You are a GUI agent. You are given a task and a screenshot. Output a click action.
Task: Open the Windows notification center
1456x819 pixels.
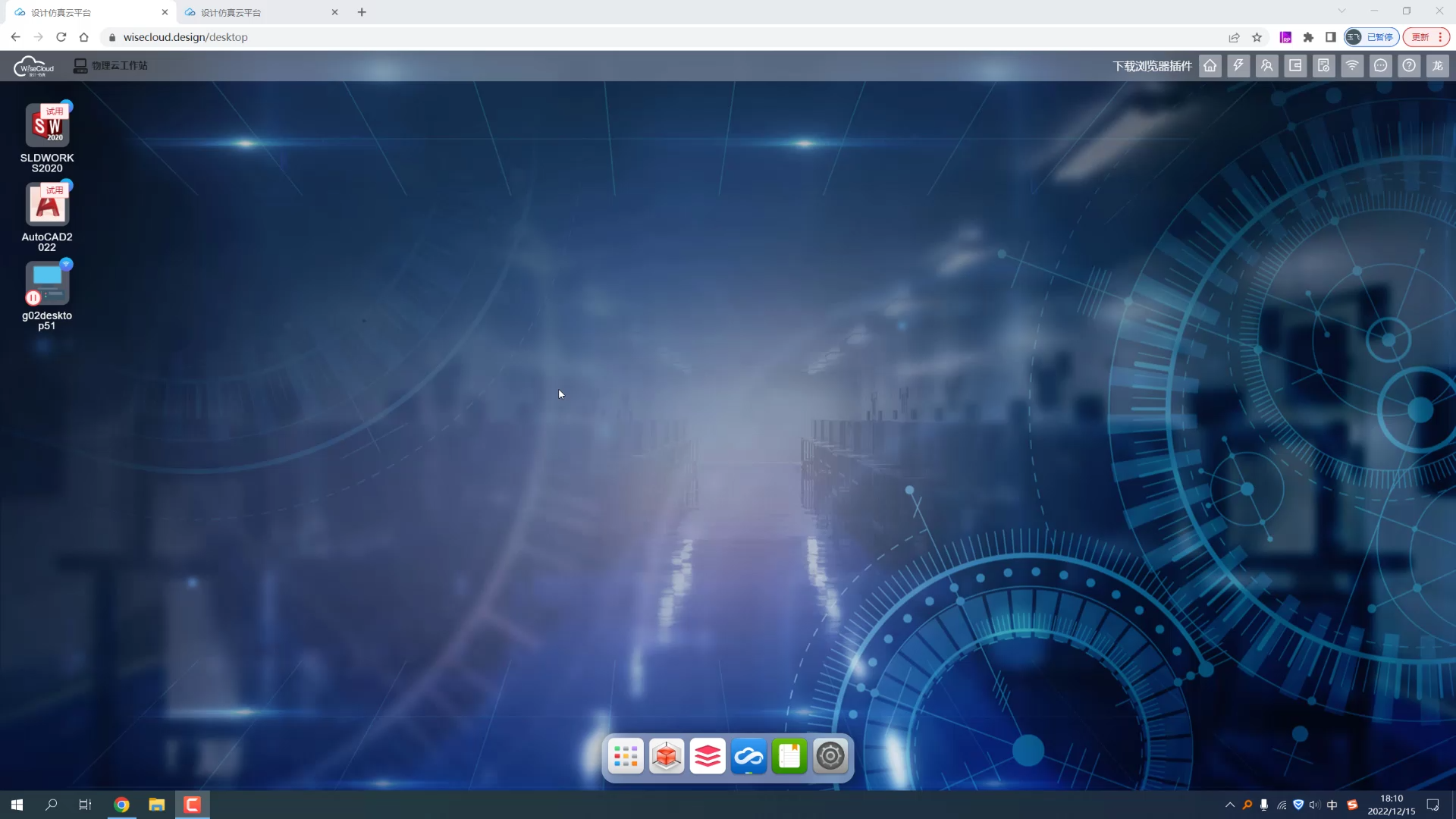(1432, 805)
